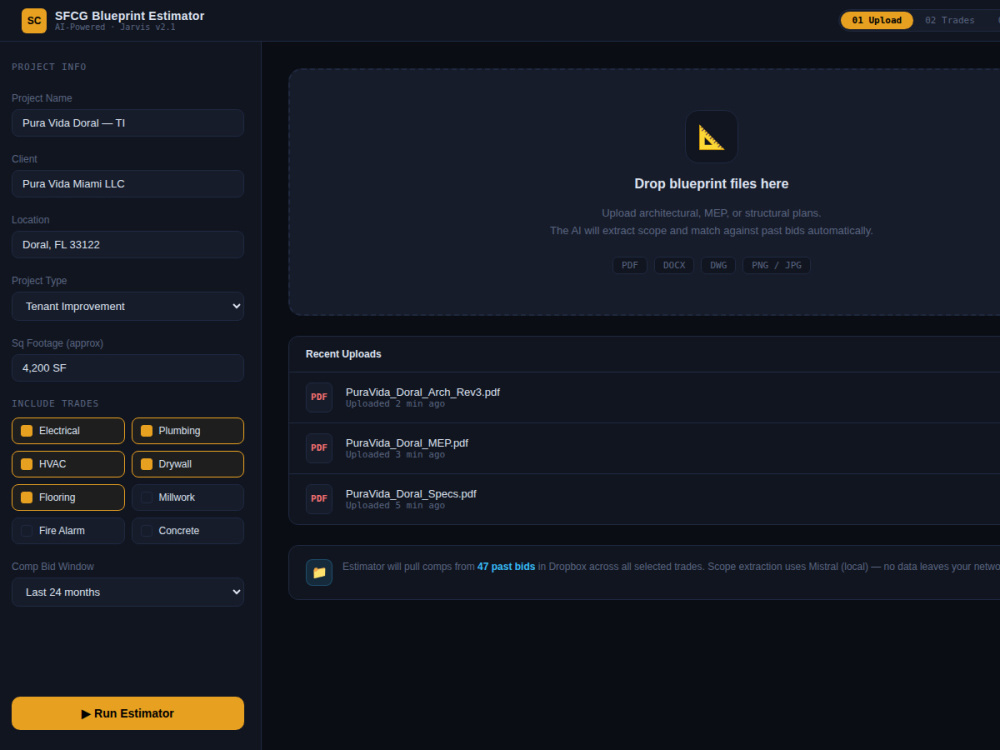Enable the Fire Alarm trade checkbox
Viewport: 1000px width, 750px height.
pos(27,530)
